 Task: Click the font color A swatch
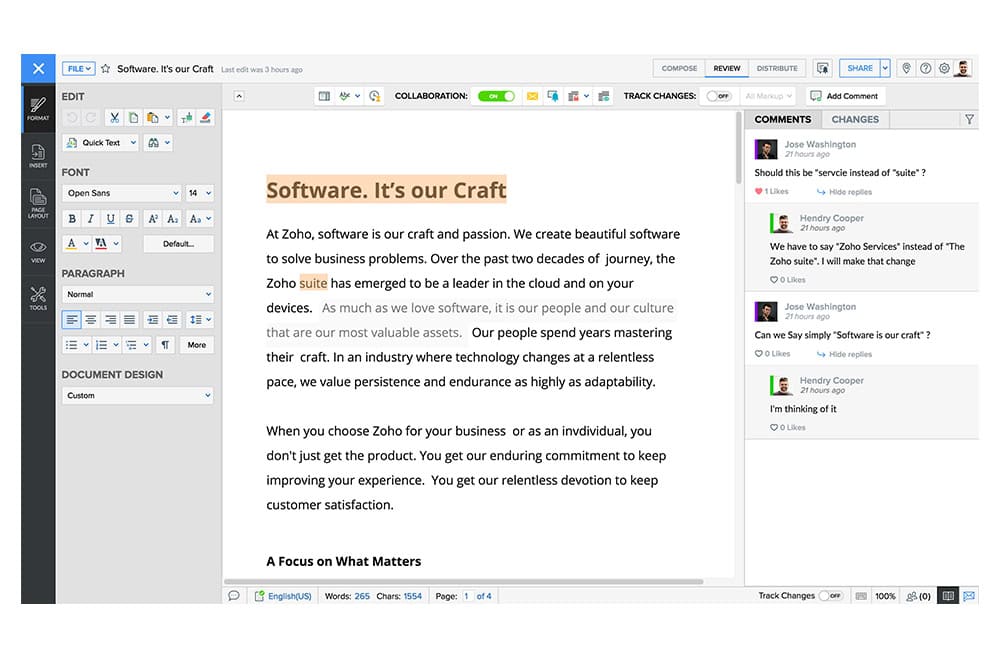[71, 244]
